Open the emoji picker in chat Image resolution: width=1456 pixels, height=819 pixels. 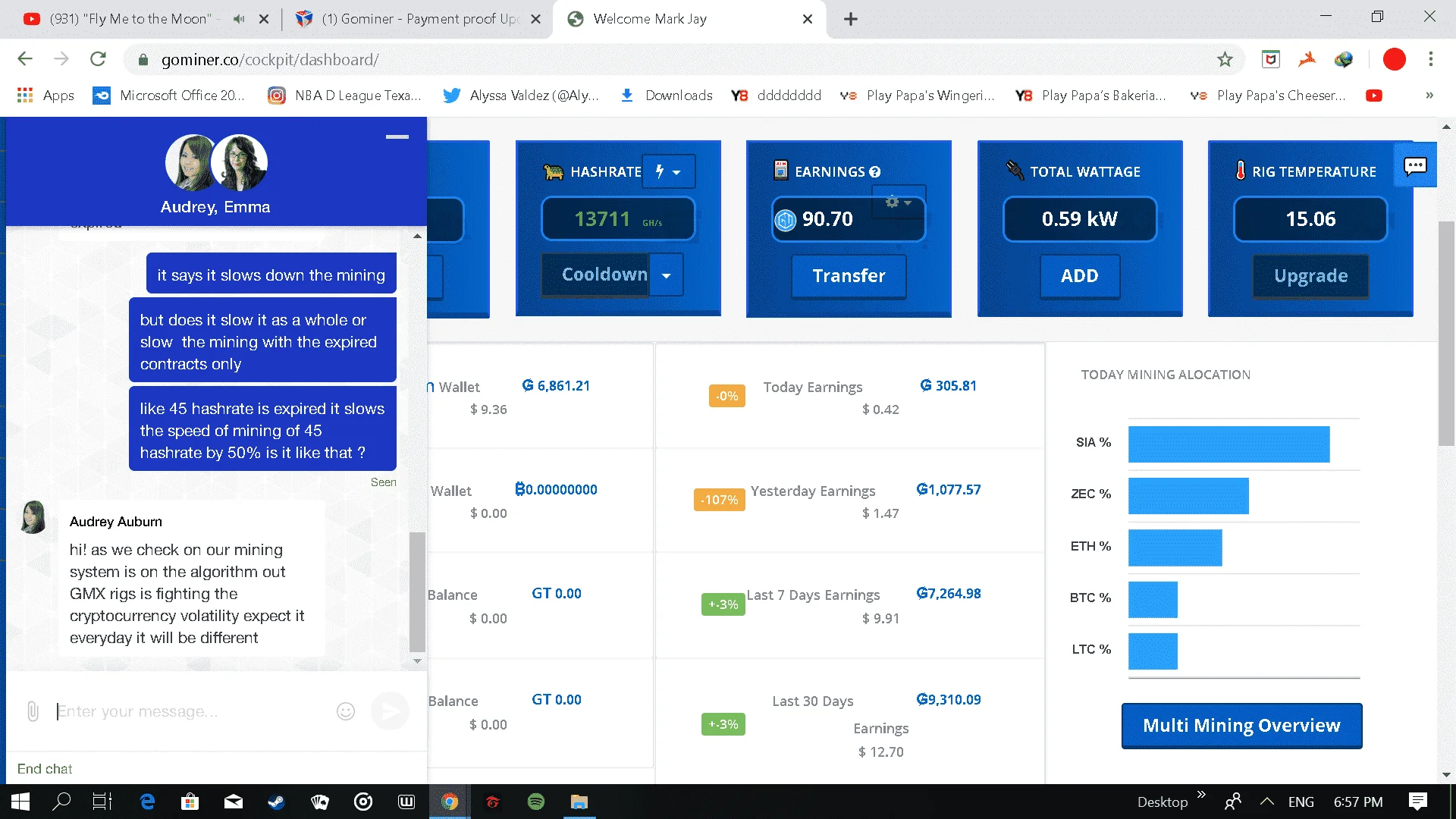point(346,711)
